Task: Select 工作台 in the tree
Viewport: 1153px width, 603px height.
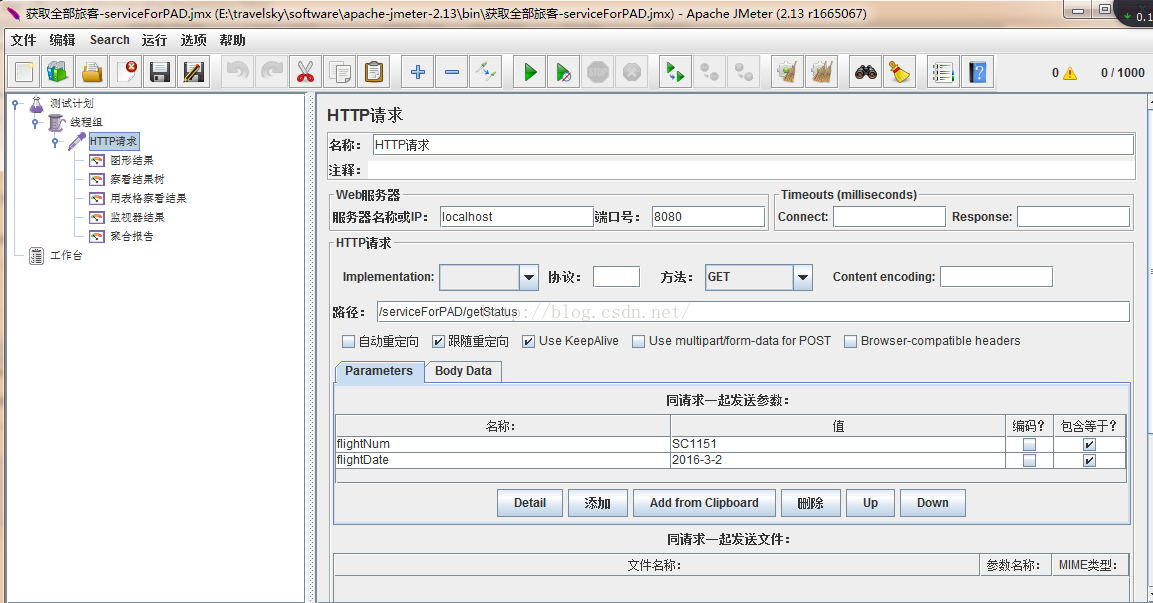Action: tap(66, 256)
